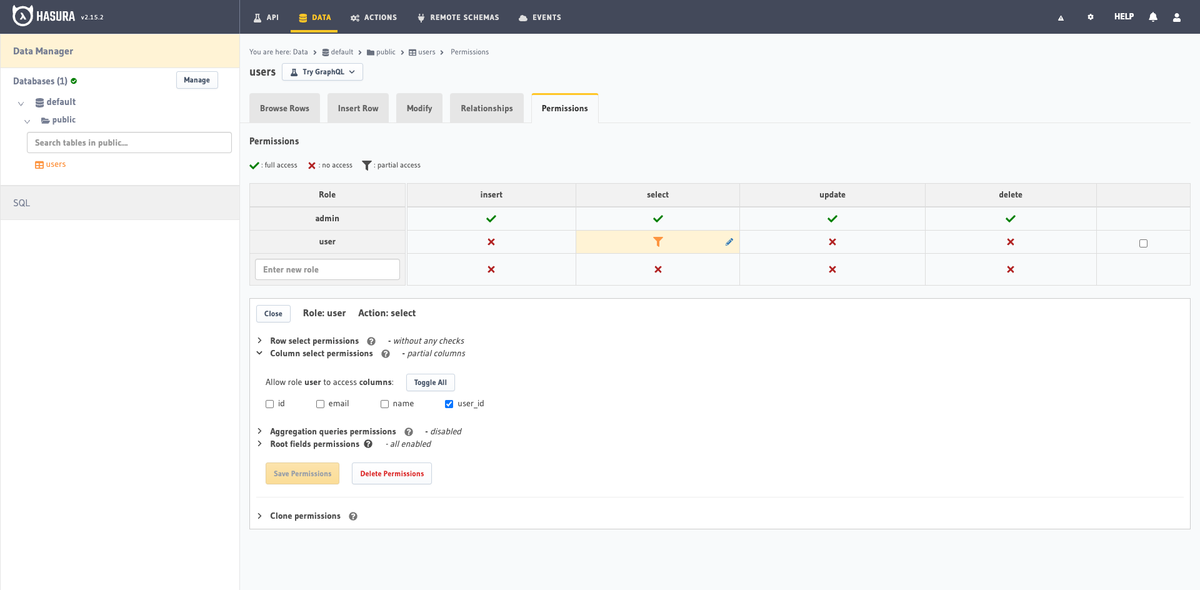This screenshot has height=590, width=1200.
Task: Focus the Enter new role field
Action: (327, 270)
